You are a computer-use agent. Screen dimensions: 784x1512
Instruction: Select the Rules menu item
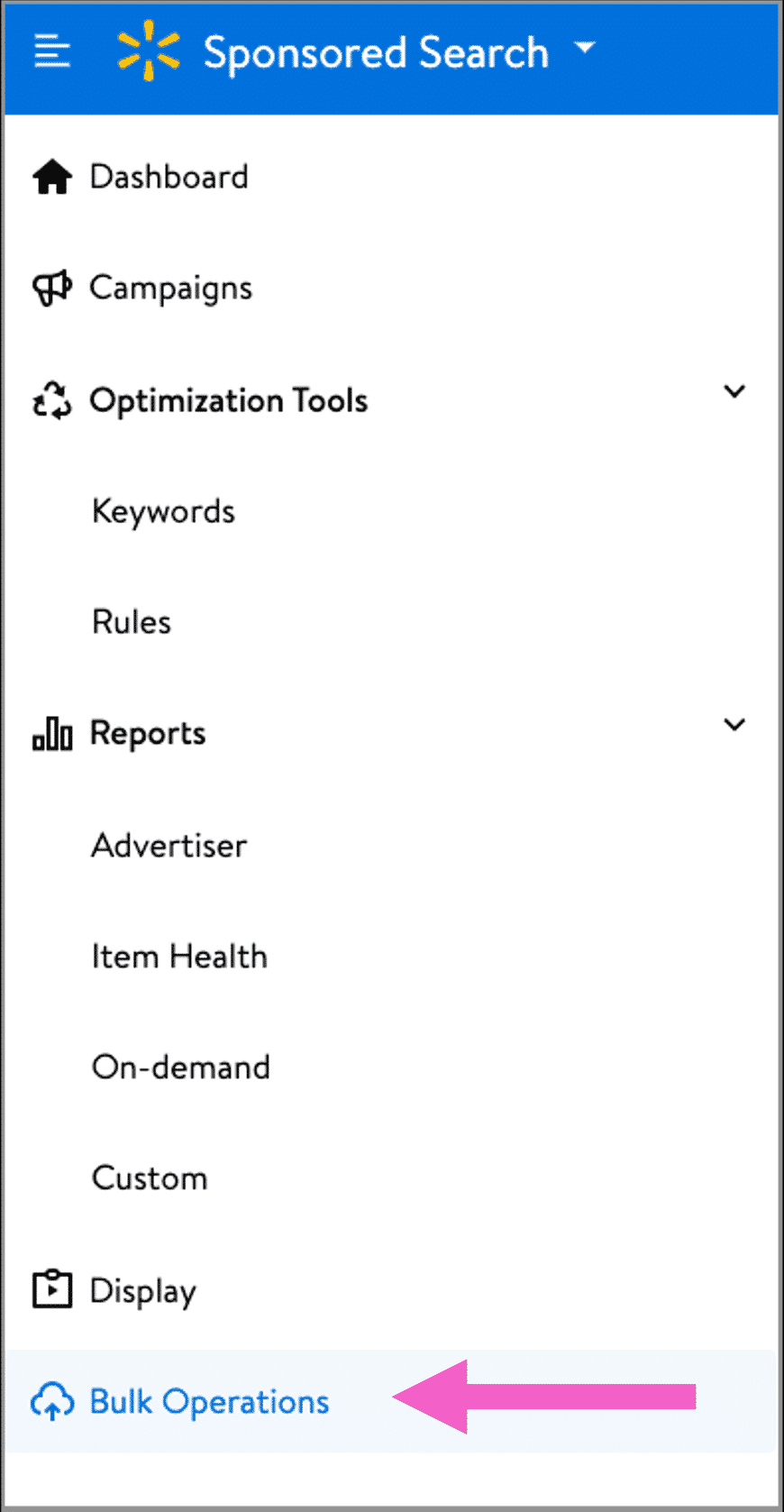(x=132, y=622)
